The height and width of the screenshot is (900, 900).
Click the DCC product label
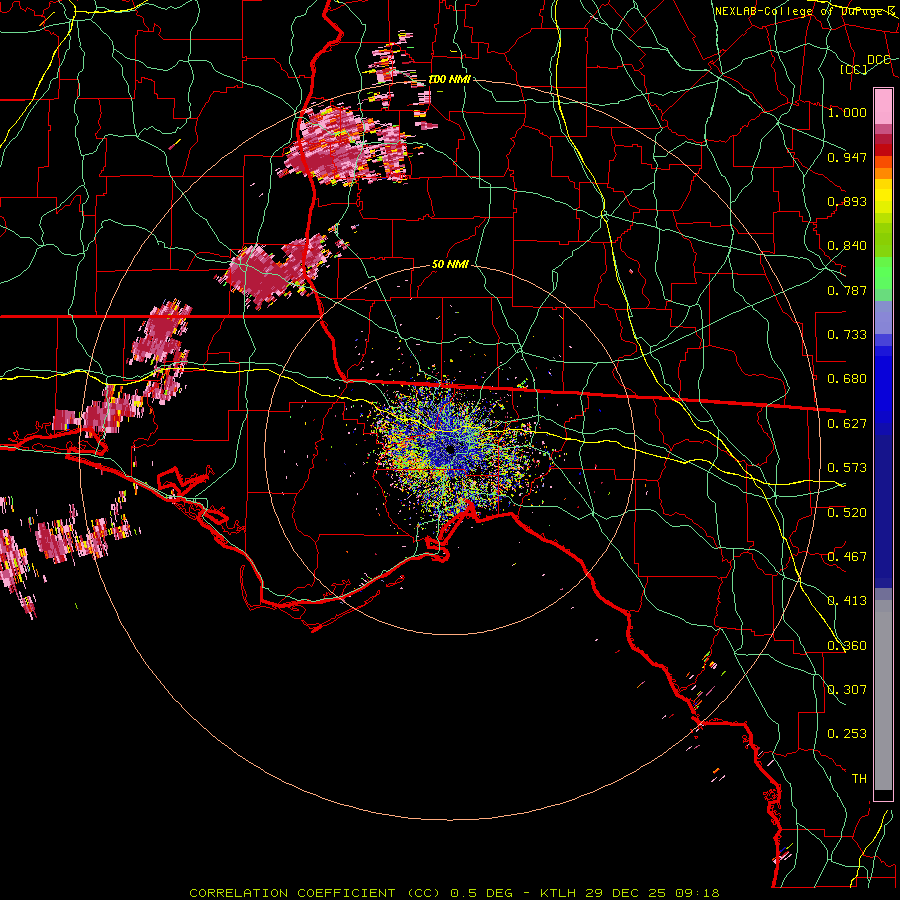878,60
